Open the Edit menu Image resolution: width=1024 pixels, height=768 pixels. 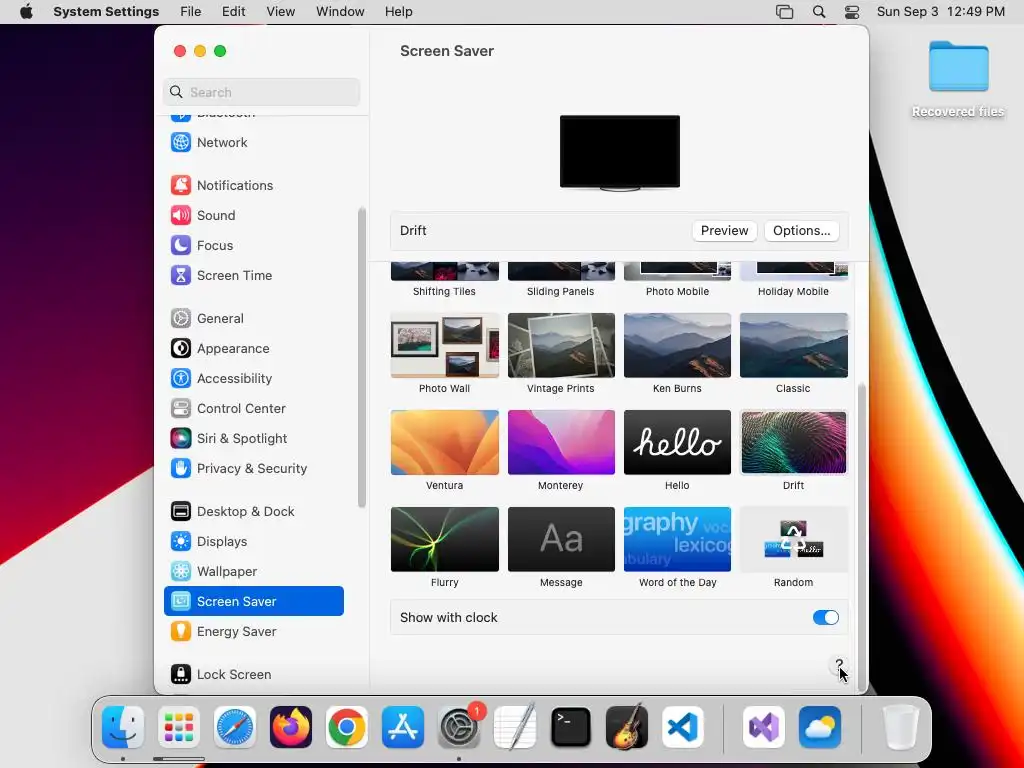point(233,12)
